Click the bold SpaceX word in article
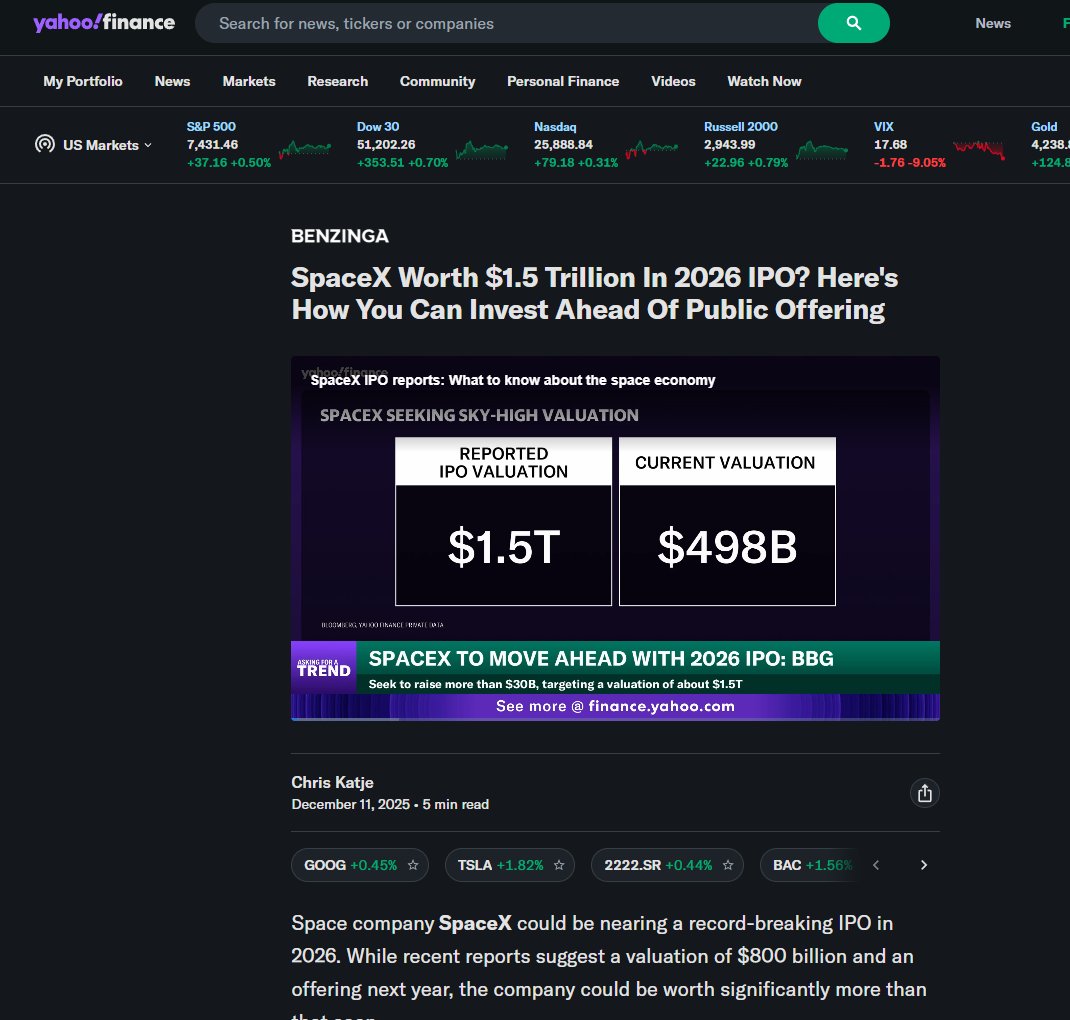The height and width of the screenshot is (1020, 1070). click(475, 923)
